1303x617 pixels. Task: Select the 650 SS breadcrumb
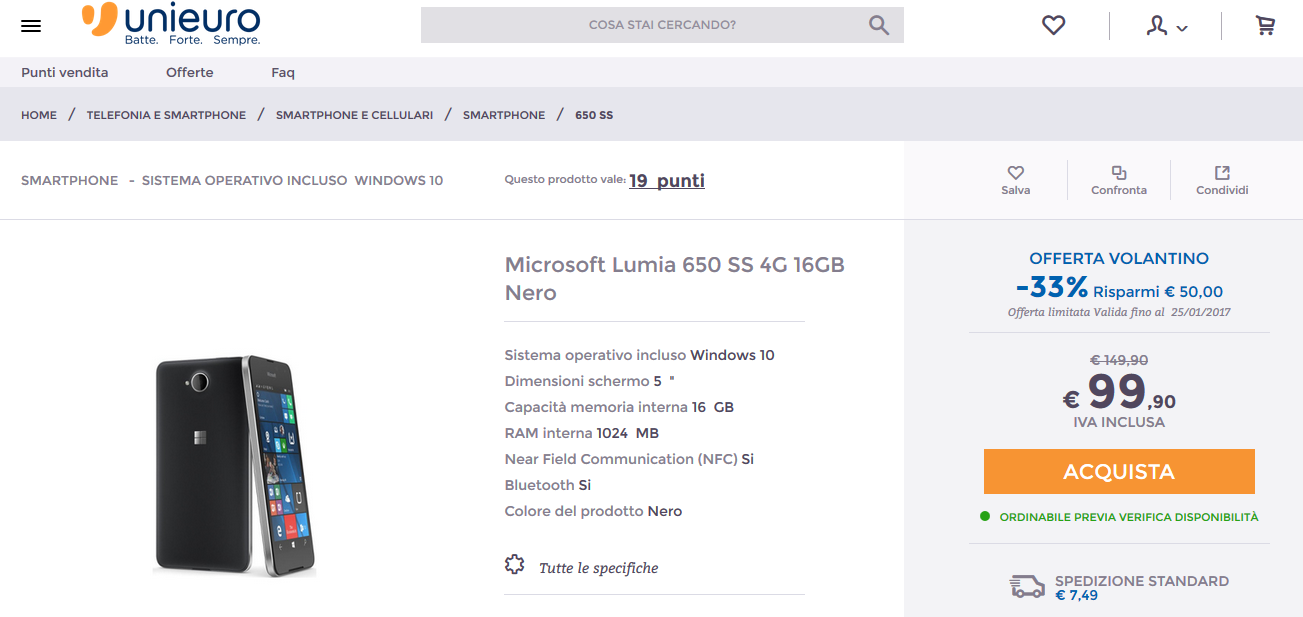point(594,115)
